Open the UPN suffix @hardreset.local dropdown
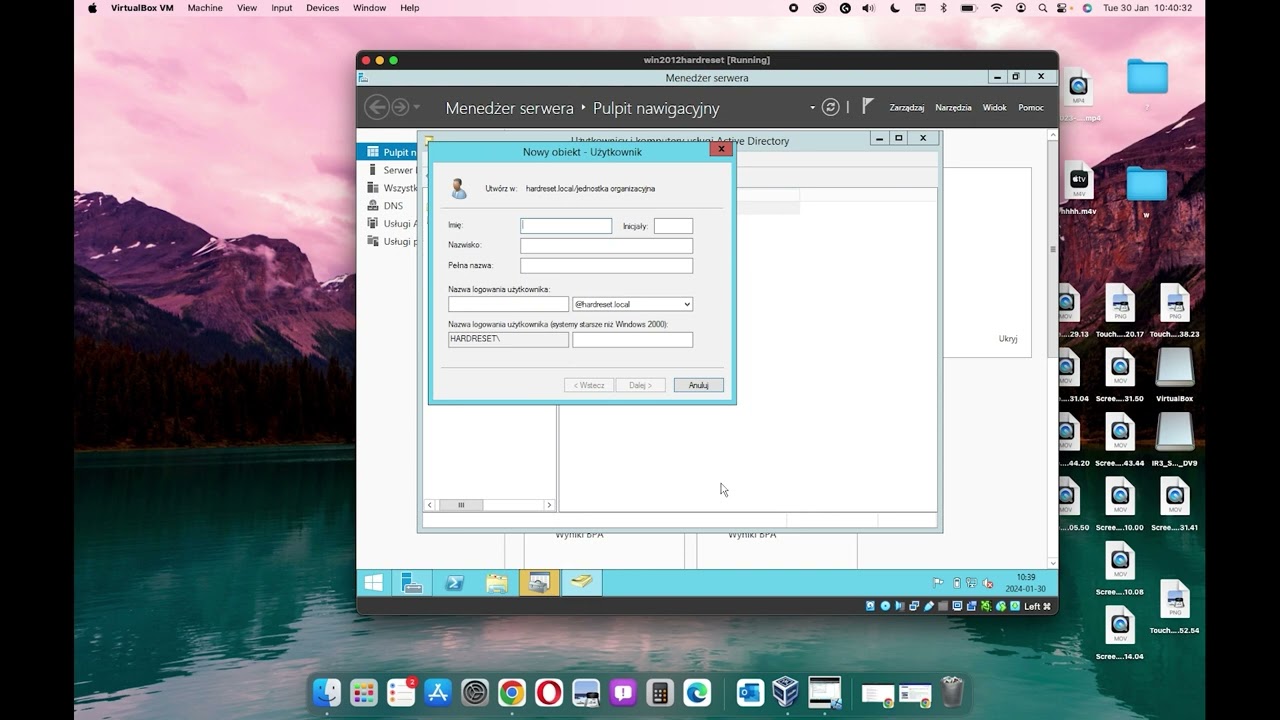1280x720 pixels. click(x=632, y=304)
